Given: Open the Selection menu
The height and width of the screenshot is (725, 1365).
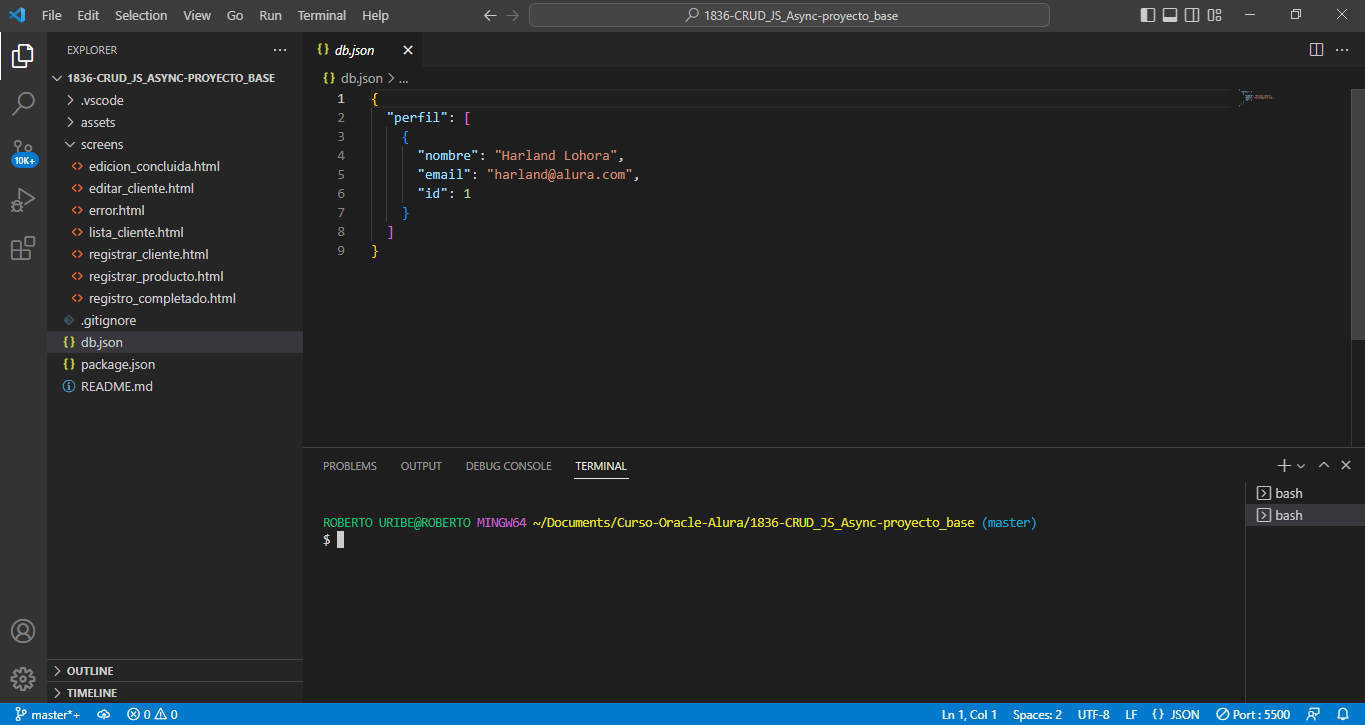Looking at the screenshot, I should click(141, 15).
